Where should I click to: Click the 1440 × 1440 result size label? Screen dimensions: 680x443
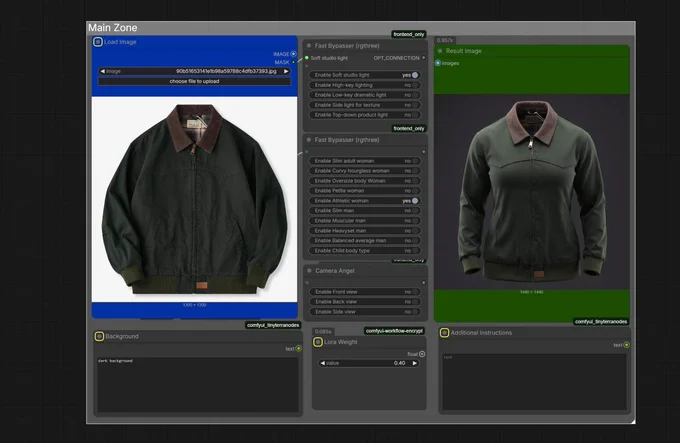tap(532, 292)
